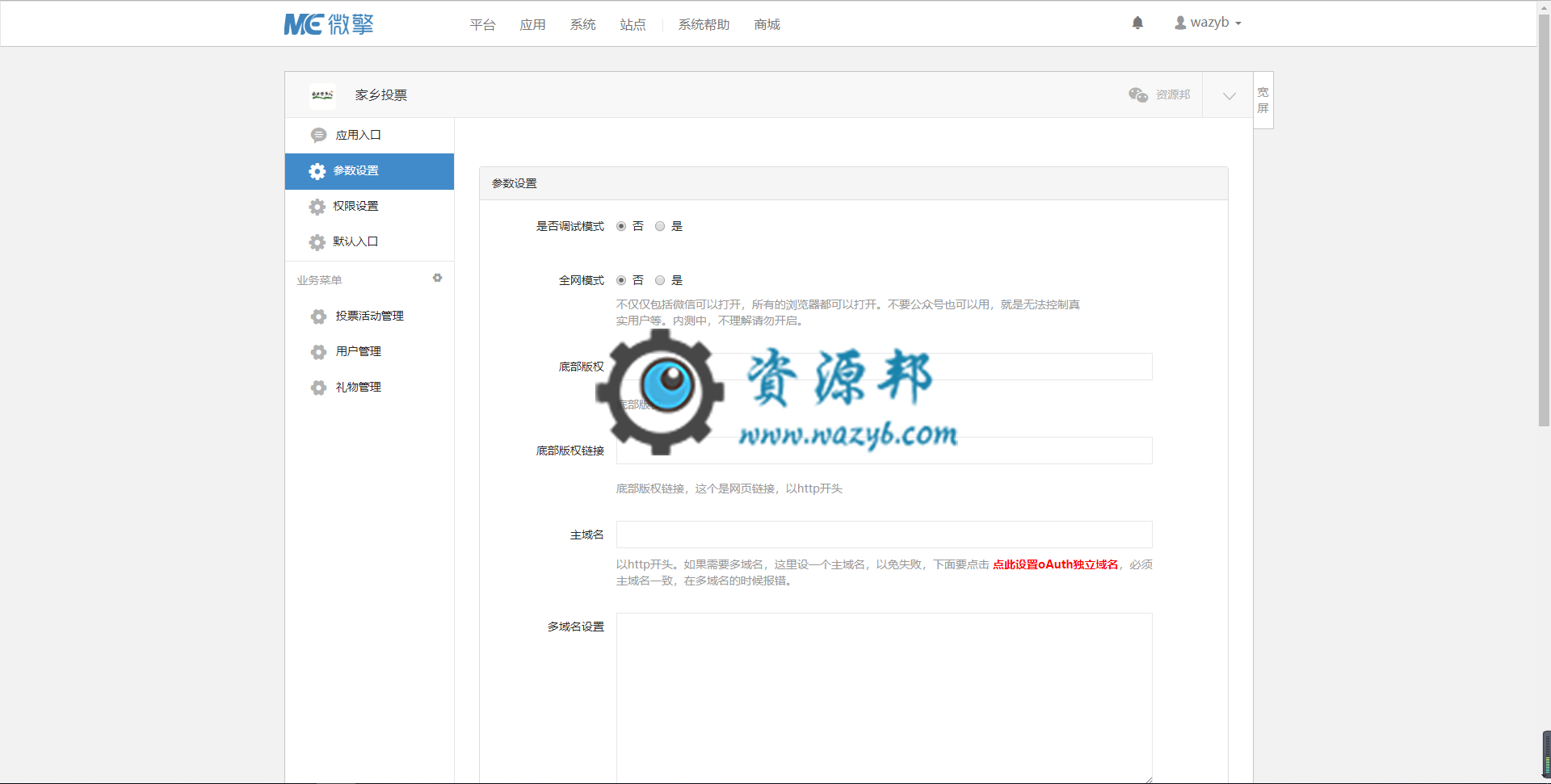The image size is (1551, 784).
Task: Open 默认入口 in the sidebar
Action: coord(369,242)
